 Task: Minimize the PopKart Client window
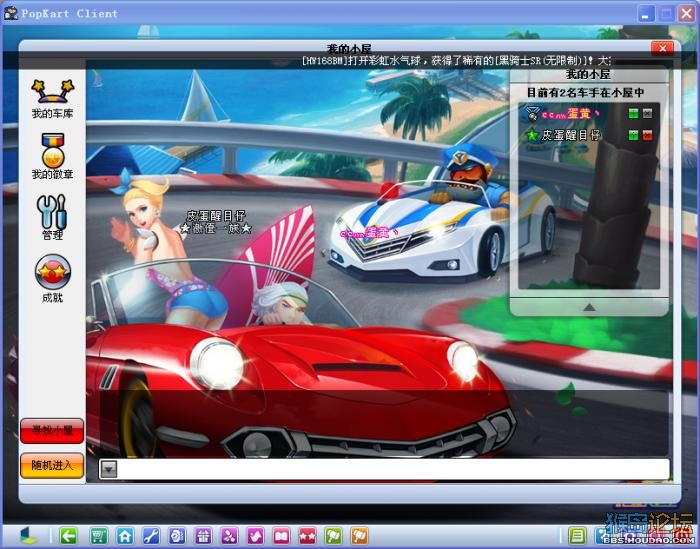(646, 13)
